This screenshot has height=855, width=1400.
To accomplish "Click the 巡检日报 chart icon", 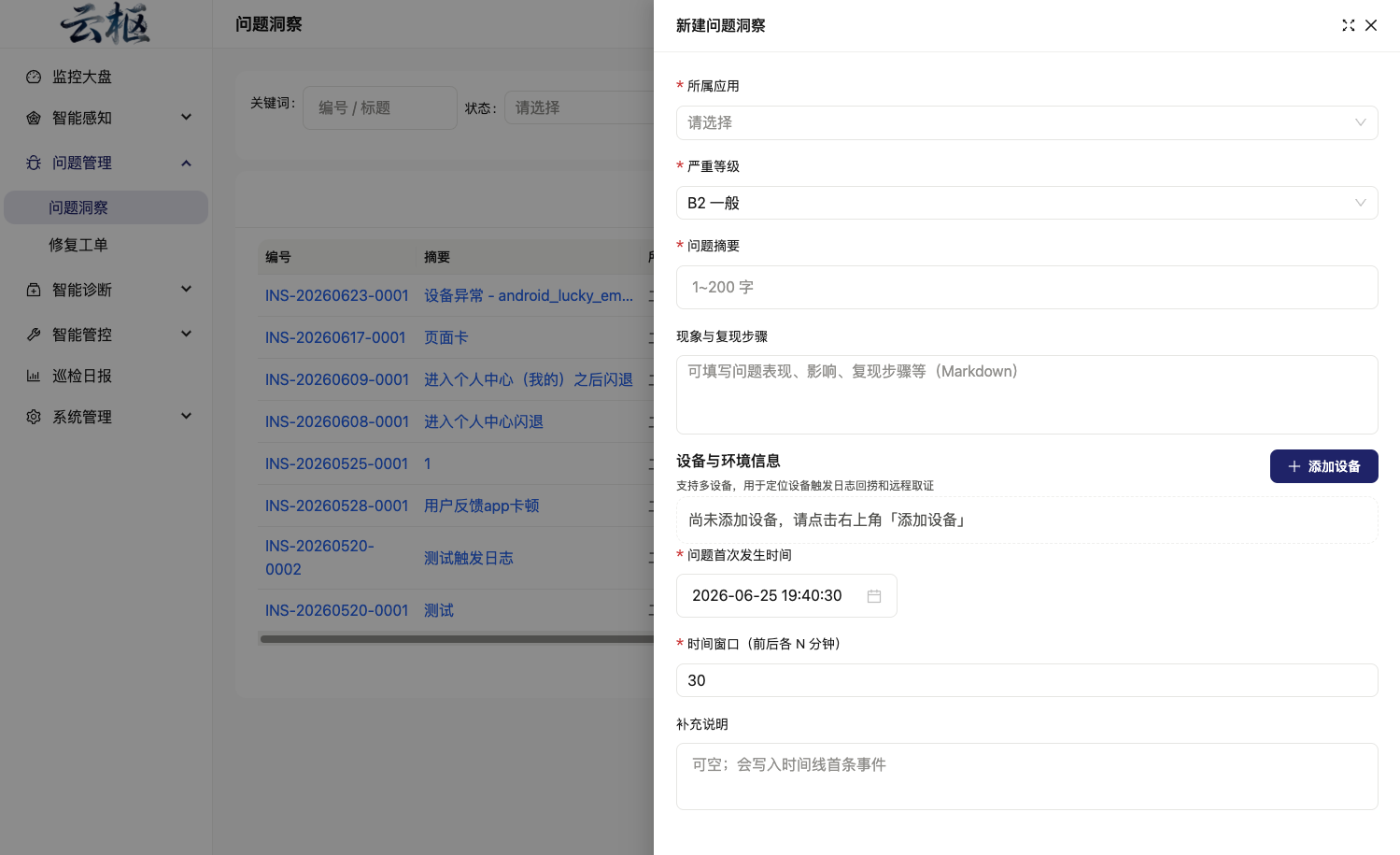I will (34, 376).
